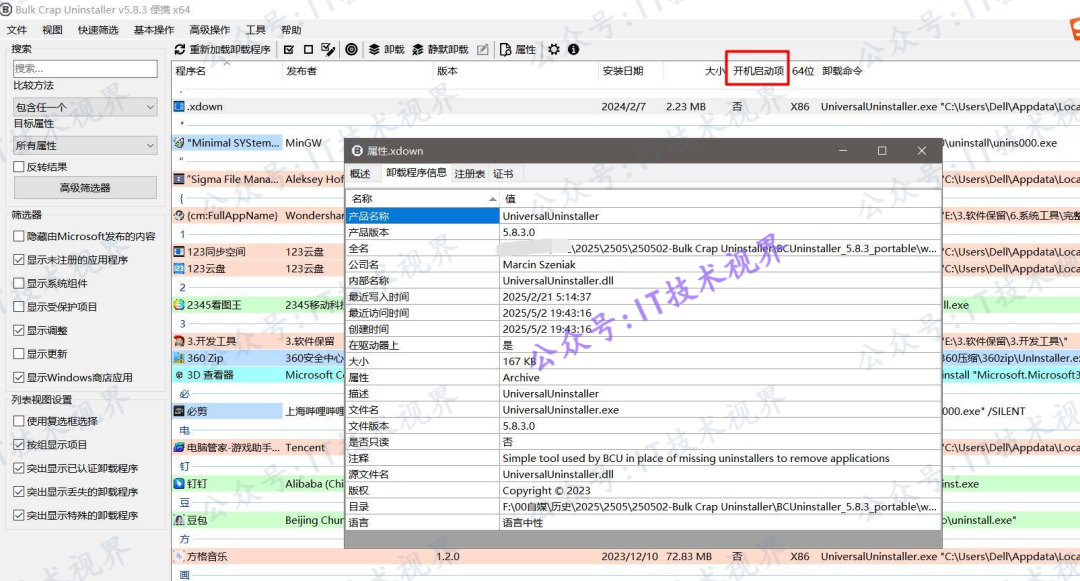Click in the 搜索 search field

pos(85,68)
